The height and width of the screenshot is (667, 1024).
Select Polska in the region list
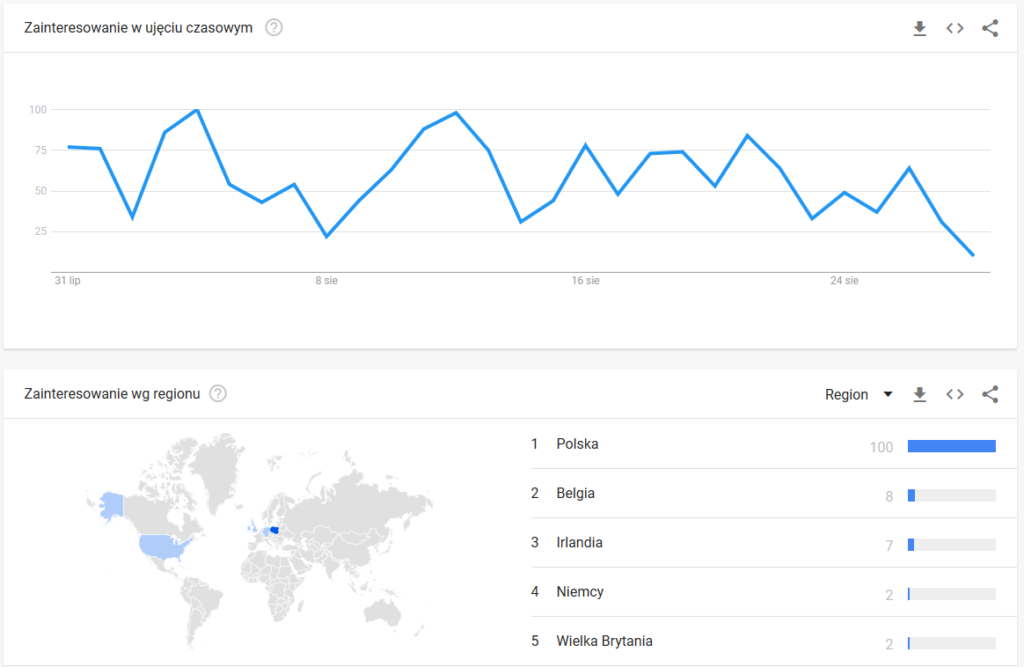click(x=577, y=444)
